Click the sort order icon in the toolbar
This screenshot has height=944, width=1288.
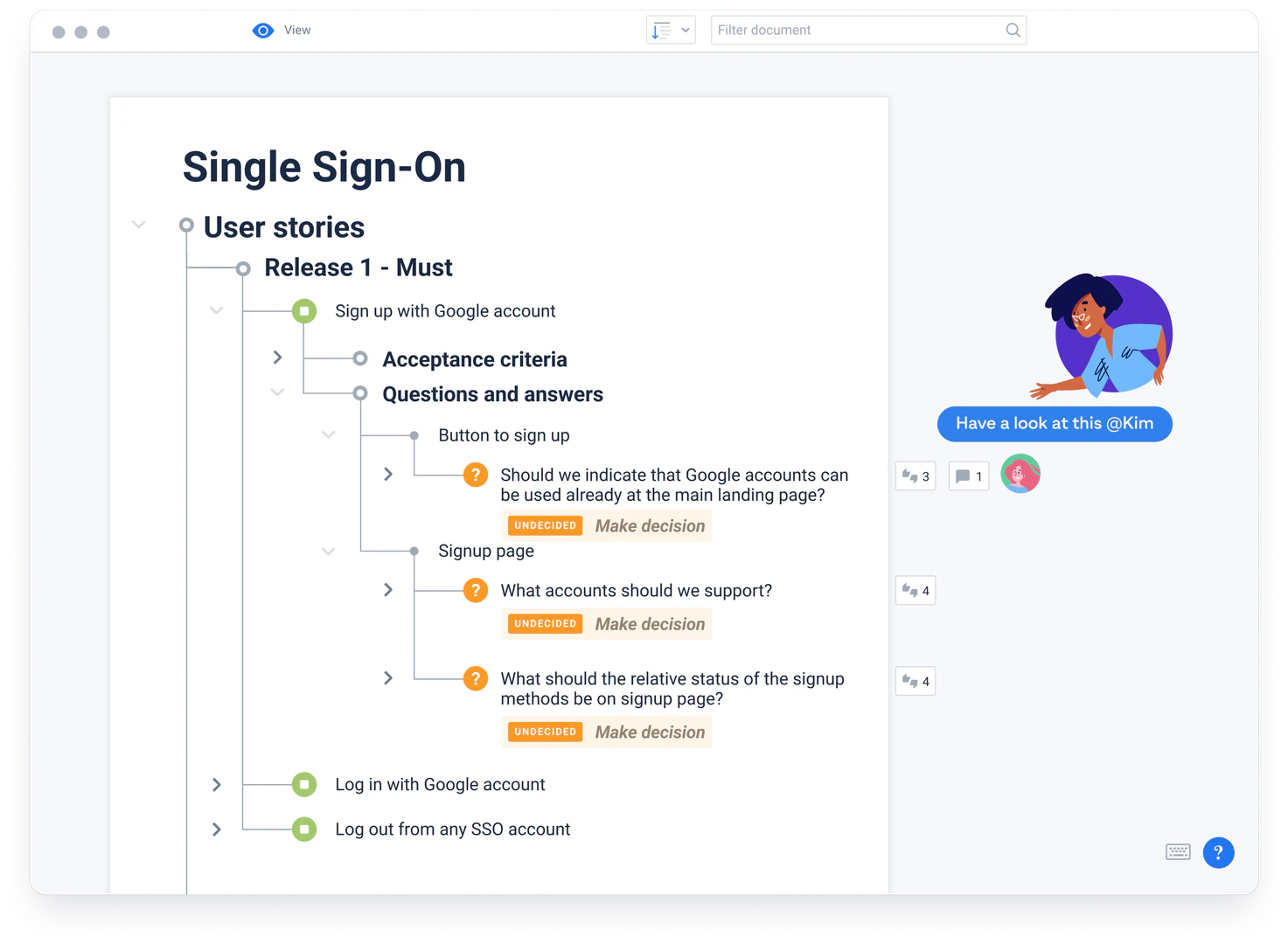pyautogui.click(x=663, y=30)
